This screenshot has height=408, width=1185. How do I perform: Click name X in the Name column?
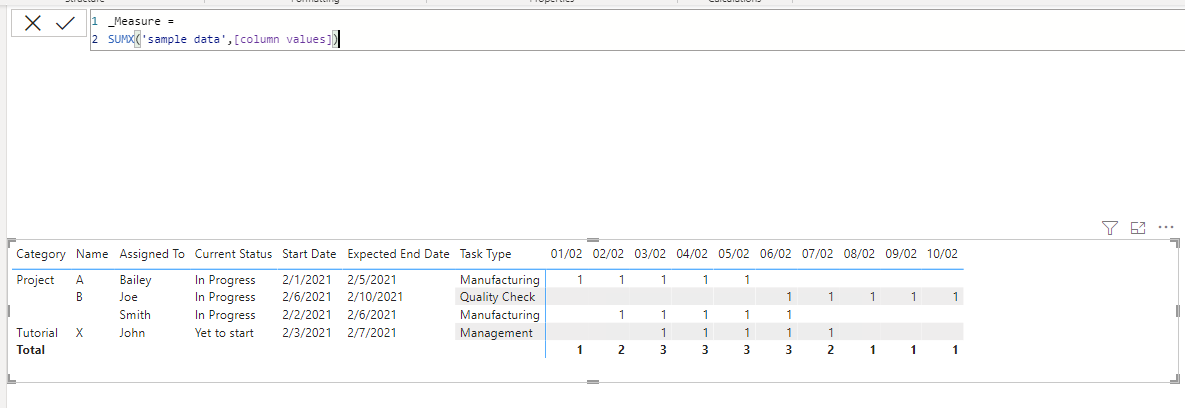point(79,332)
